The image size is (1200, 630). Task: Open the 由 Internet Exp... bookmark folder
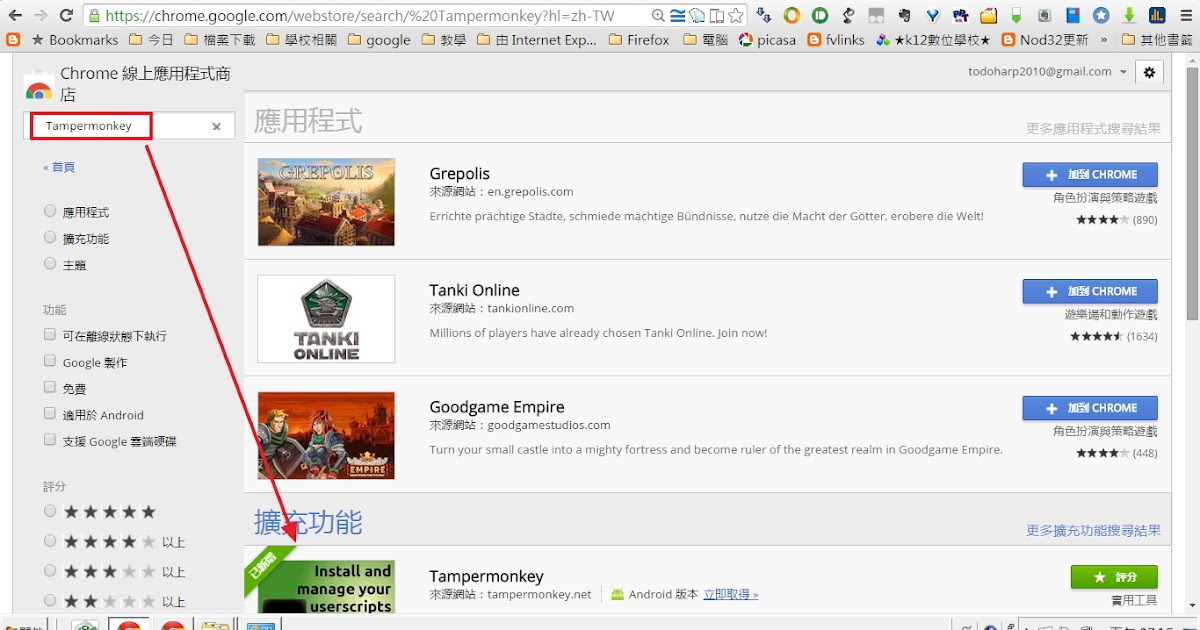[536, 40]
